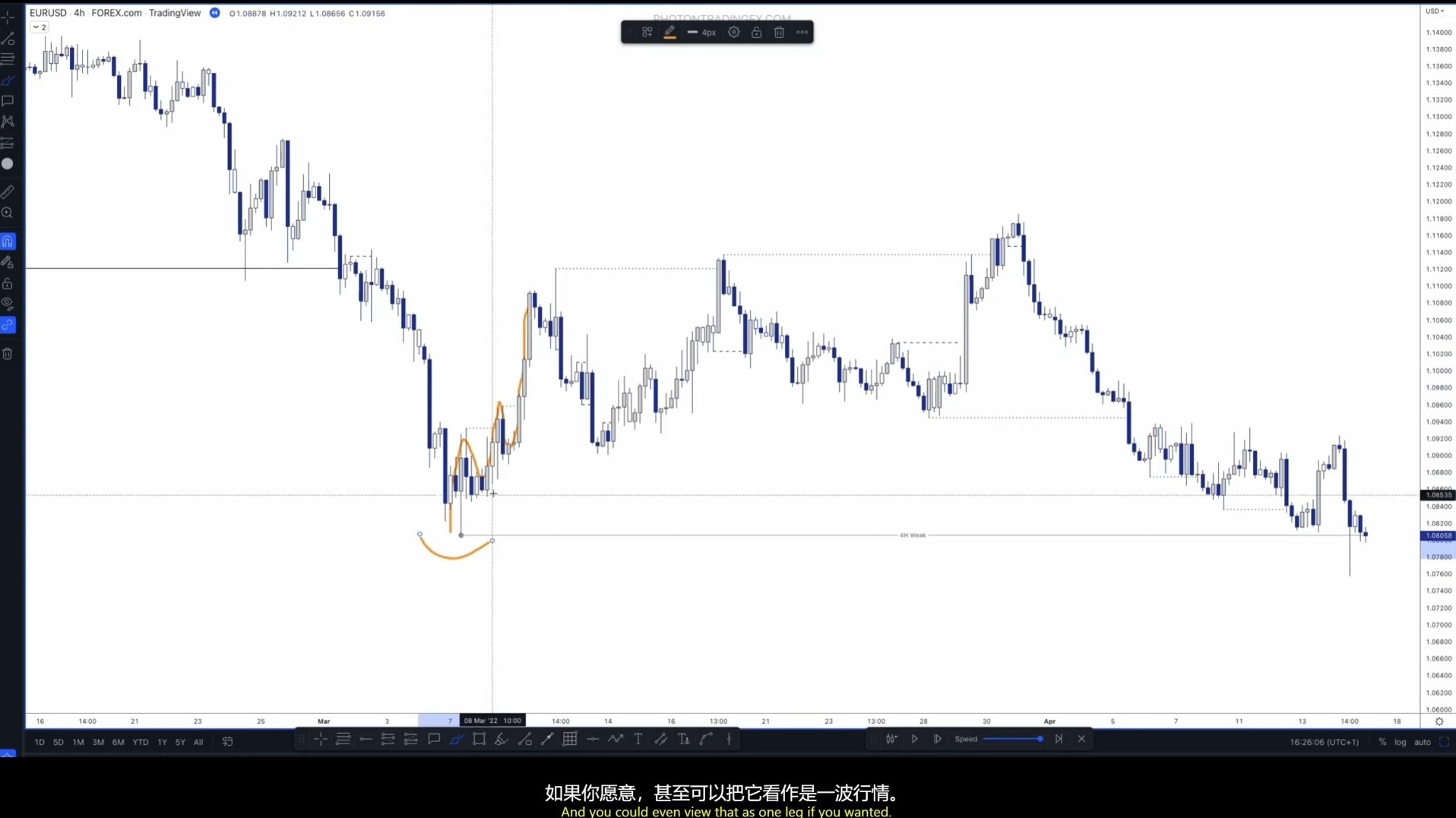Screen dimensions: 1456x818
Task: Open chart settings gear on time axis
Action: [1439, 722]
